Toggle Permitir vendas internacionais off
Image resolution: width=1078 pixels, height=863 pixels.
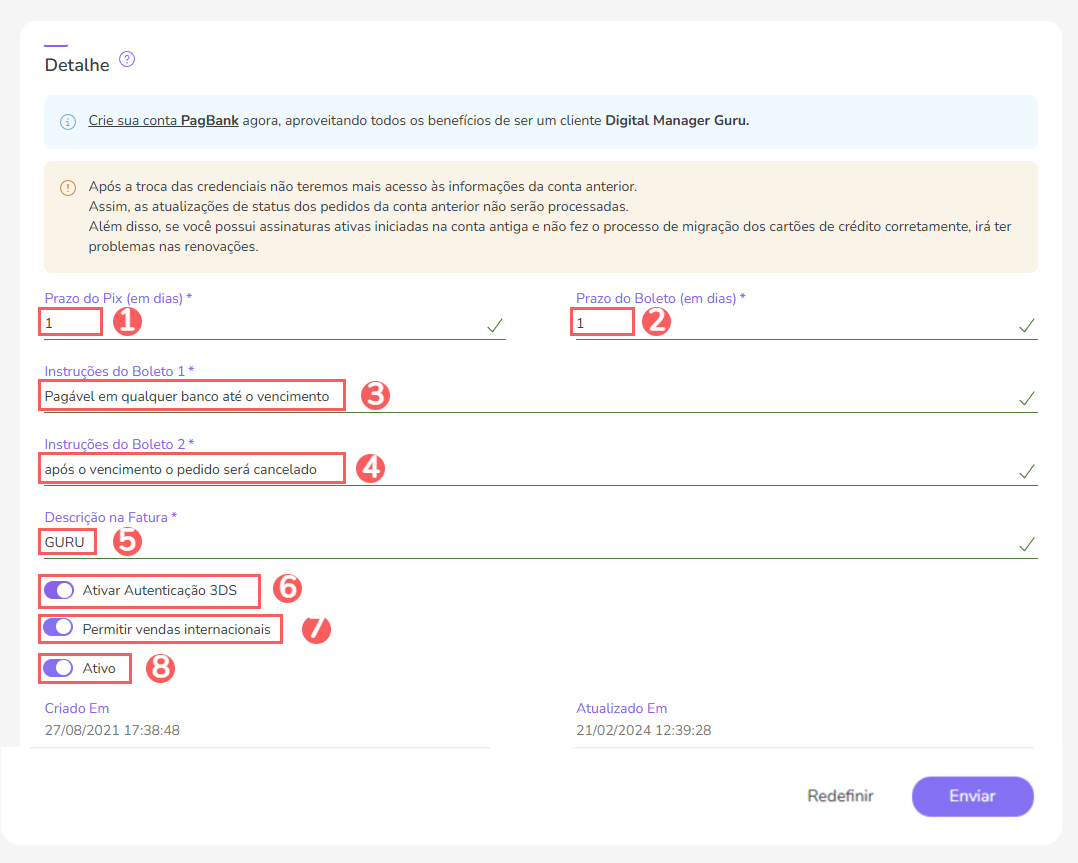(59, 629)
